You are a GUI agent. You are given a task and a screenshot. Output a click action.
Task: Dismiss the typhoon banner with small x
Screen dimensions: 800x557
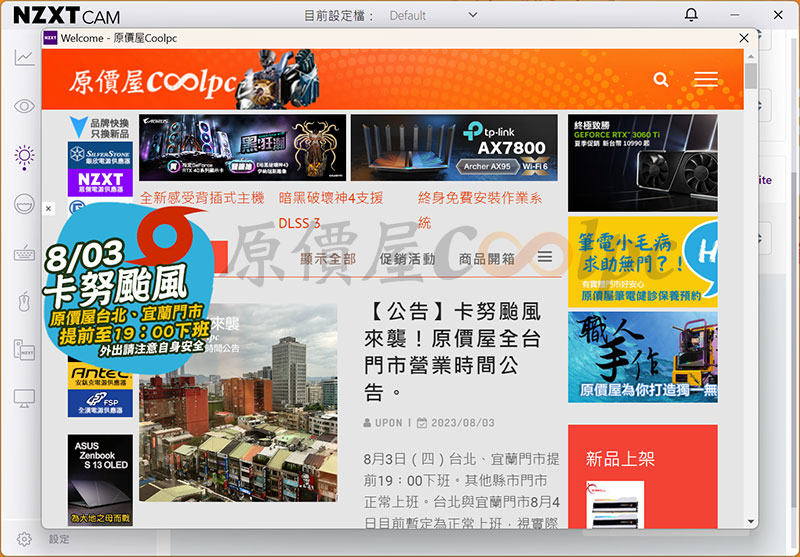point(48,209)
